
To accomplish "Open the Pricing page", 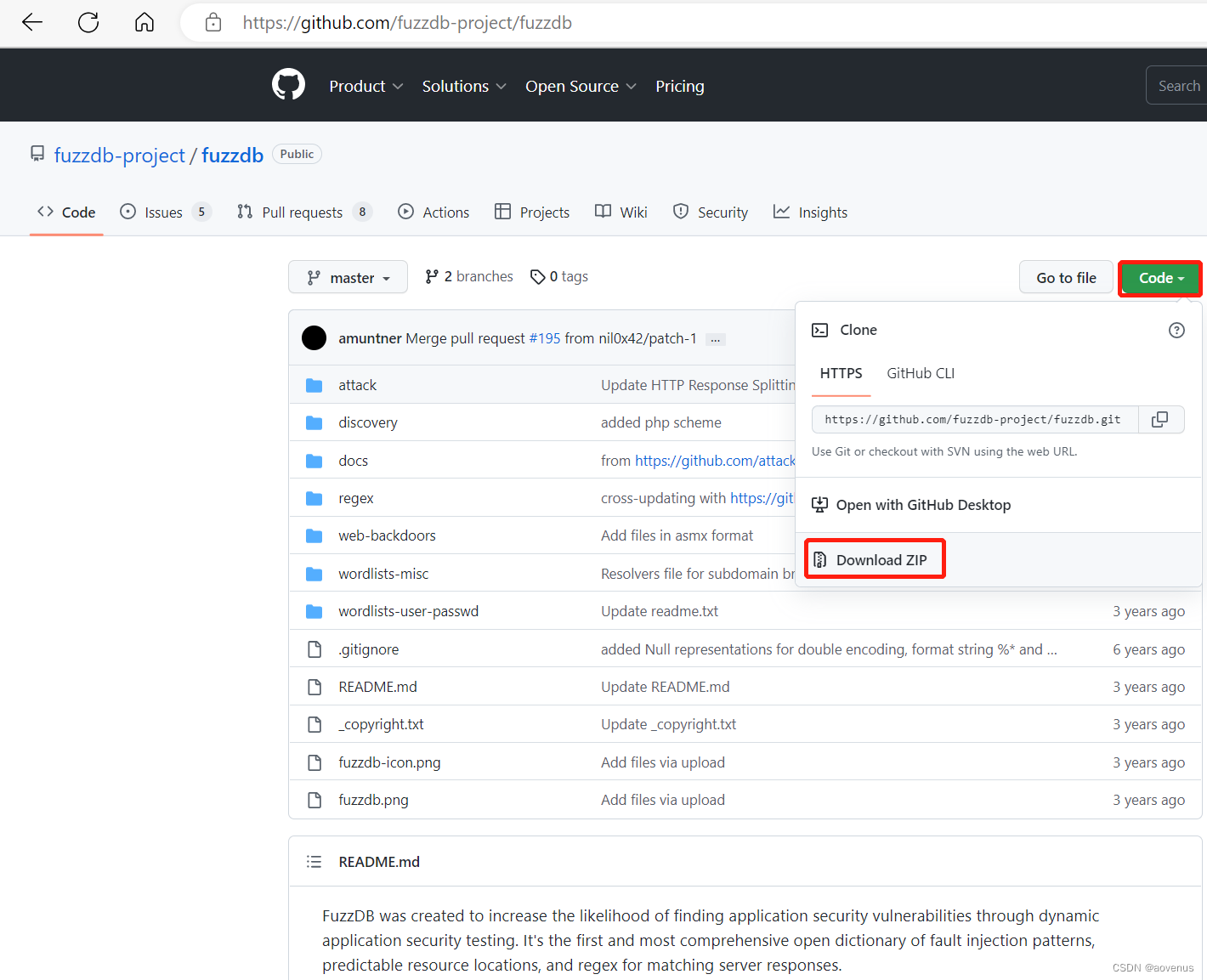I will click(x=680, y=86).
